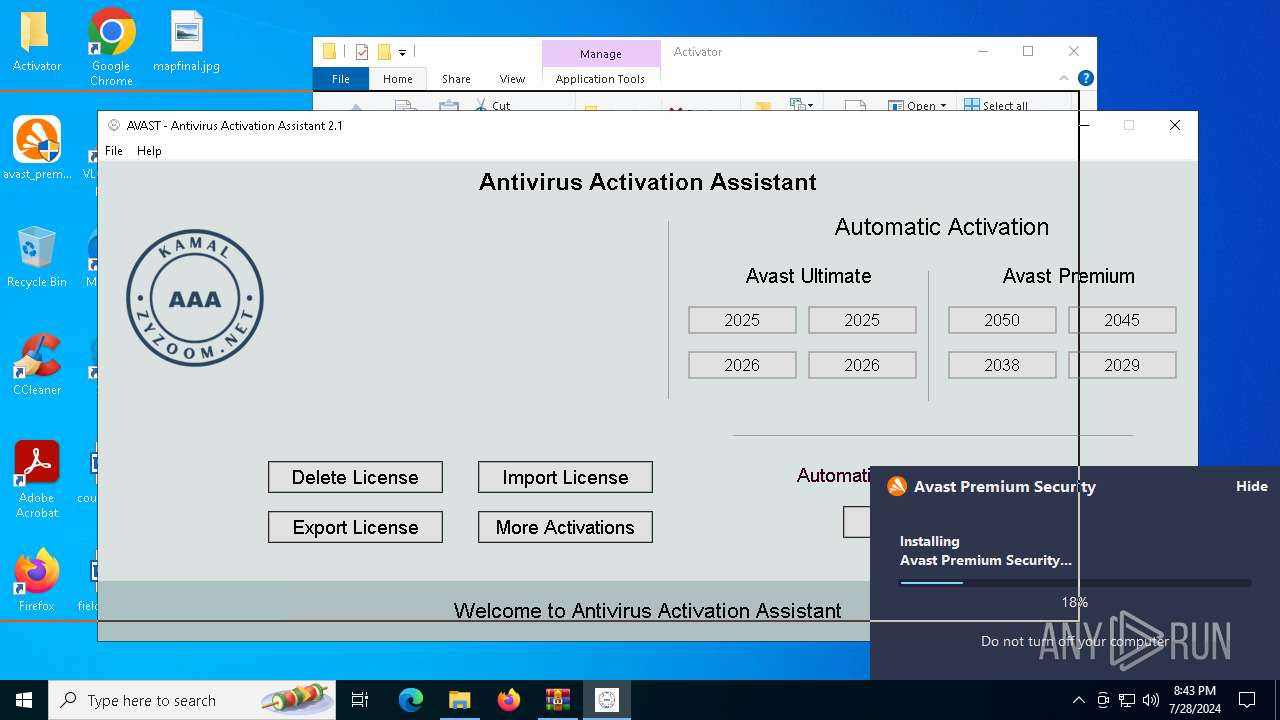Screen dimensions: 1280x720
Task: Select avast_premium installer desktop icon
Action: pos(37,148)
